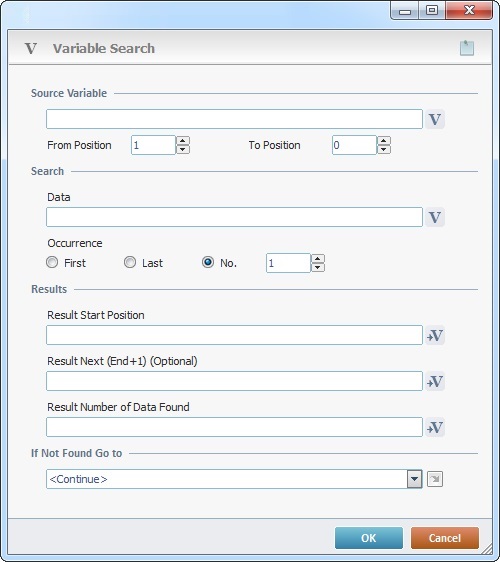This screenshot has width=500, height=562.
Task: Select the No. occurrence radio button
Action: coord(208,262)
